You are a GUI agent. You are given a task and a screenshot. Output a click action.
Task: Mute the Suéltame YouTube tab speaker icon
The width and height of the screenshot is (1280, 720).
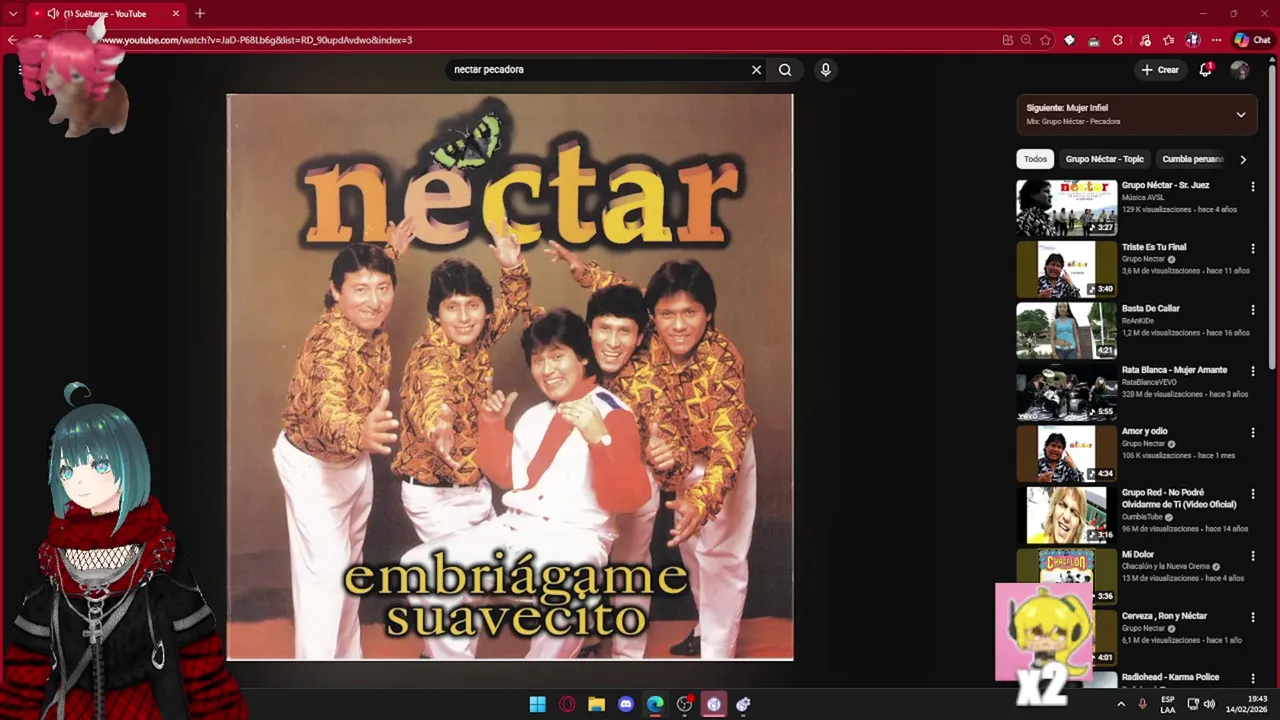click(52, 14)
